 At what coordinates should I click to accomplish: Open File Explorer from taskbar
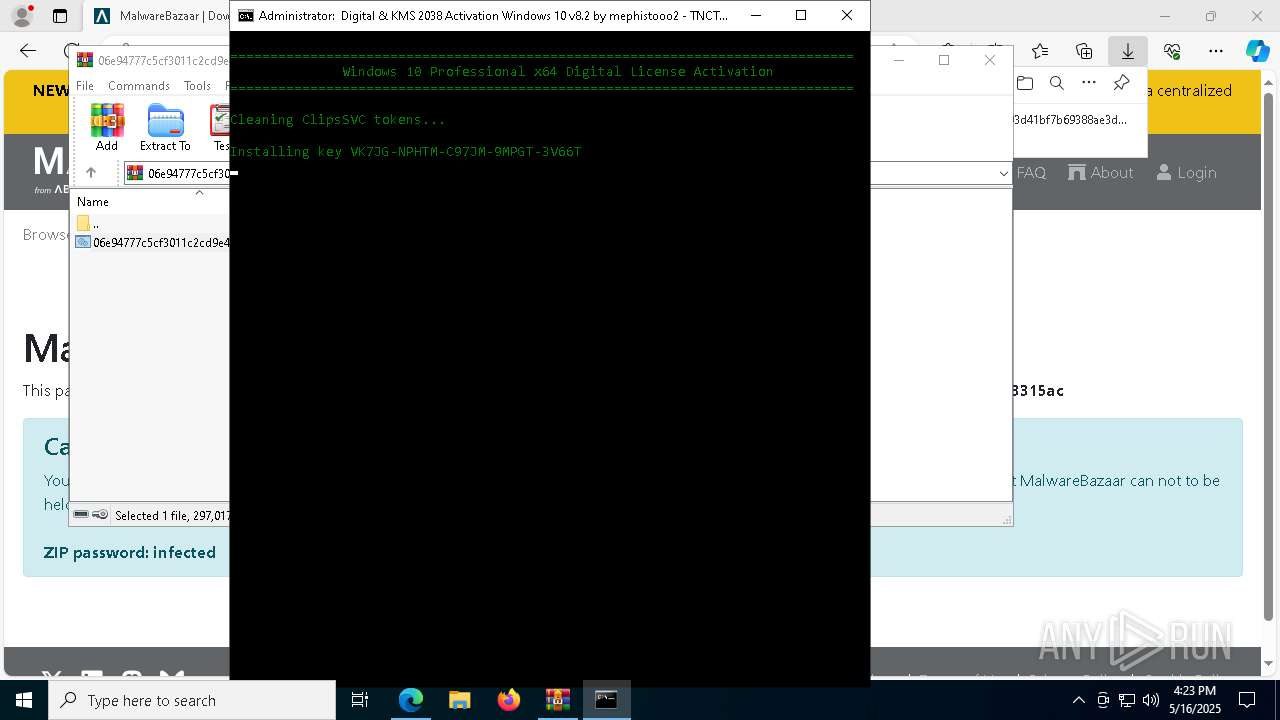pos(460,700)
